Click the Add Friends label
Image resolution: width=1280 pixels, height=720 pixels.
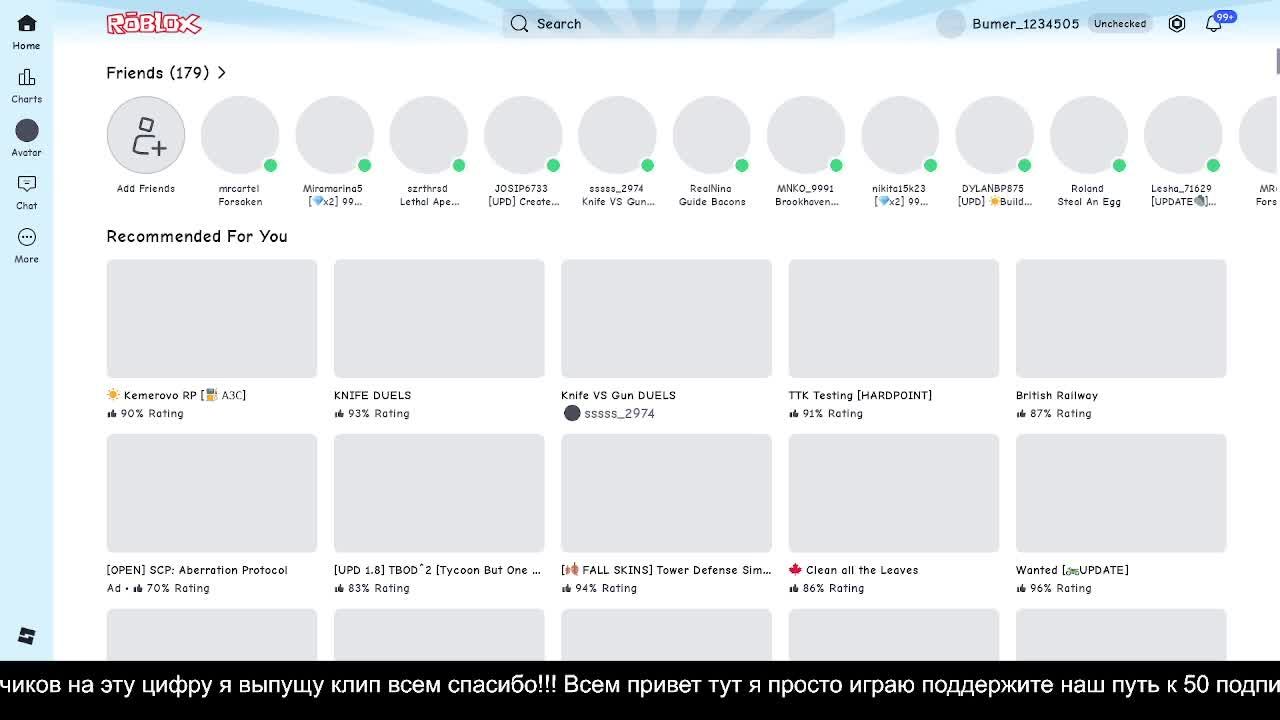pyautogui.click(x=146, y=188)
